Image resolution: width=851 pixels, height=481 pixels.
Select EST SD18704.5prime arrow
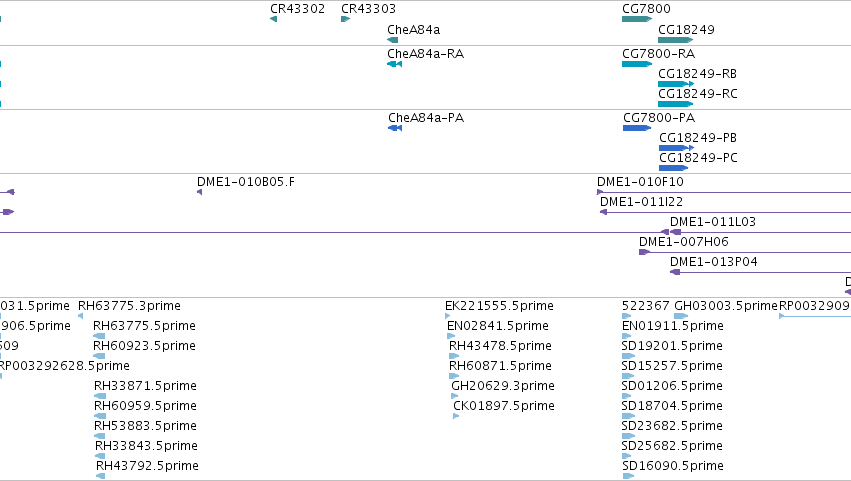(x=628, y=416)
